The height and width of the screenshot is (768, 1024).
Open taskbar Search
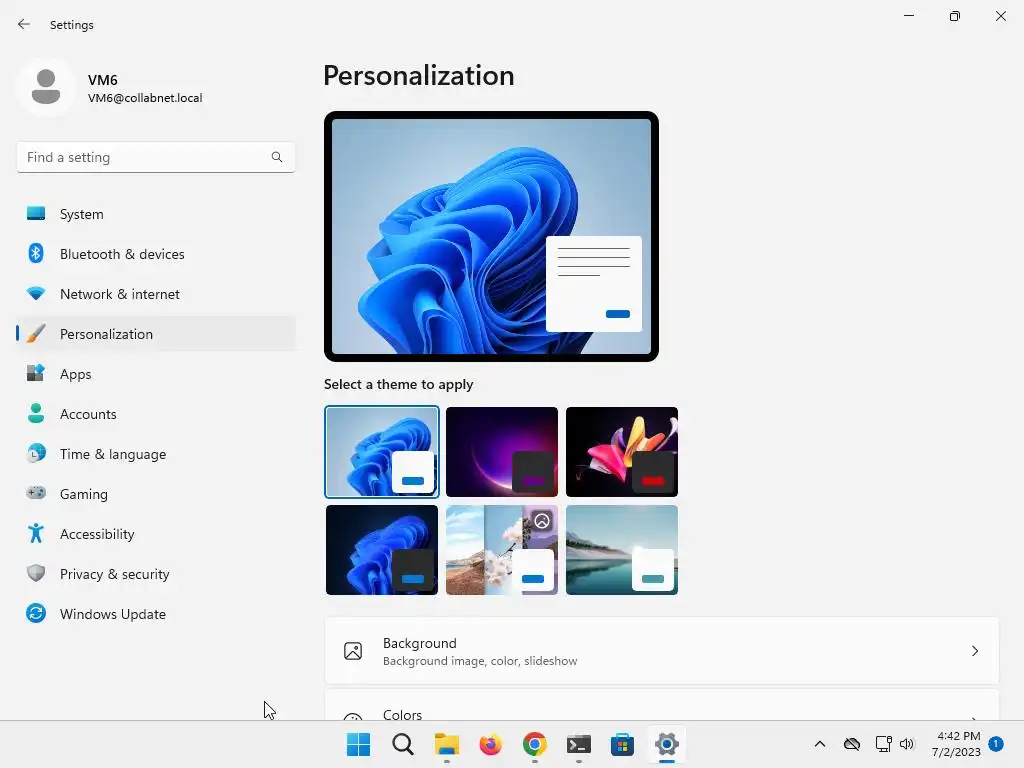(402, 744)
